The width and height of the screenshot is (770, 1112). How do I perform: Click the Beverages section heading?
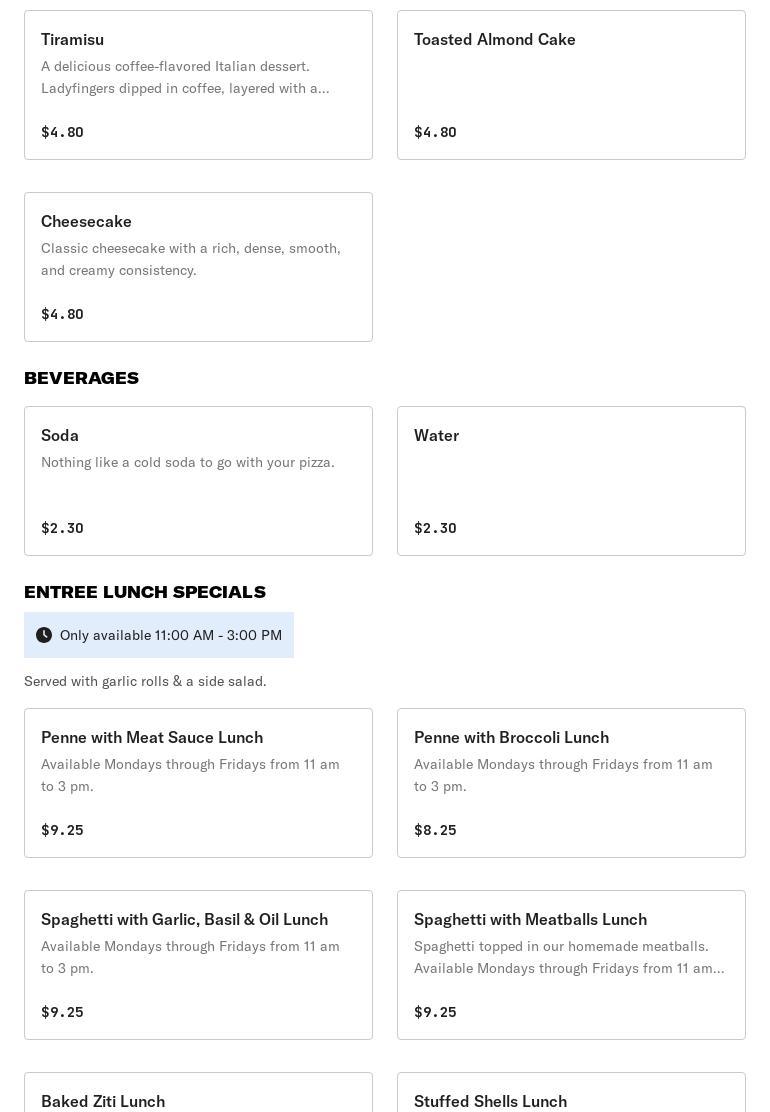81,378
